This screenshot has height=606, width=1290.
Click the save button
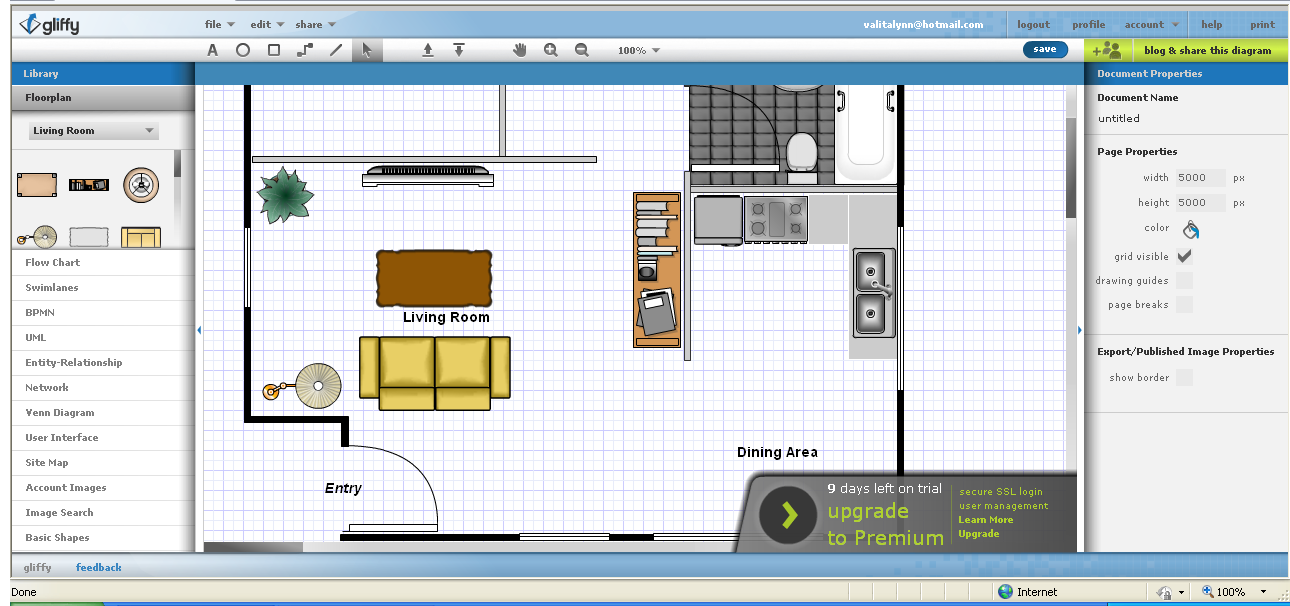(1045, 49)
